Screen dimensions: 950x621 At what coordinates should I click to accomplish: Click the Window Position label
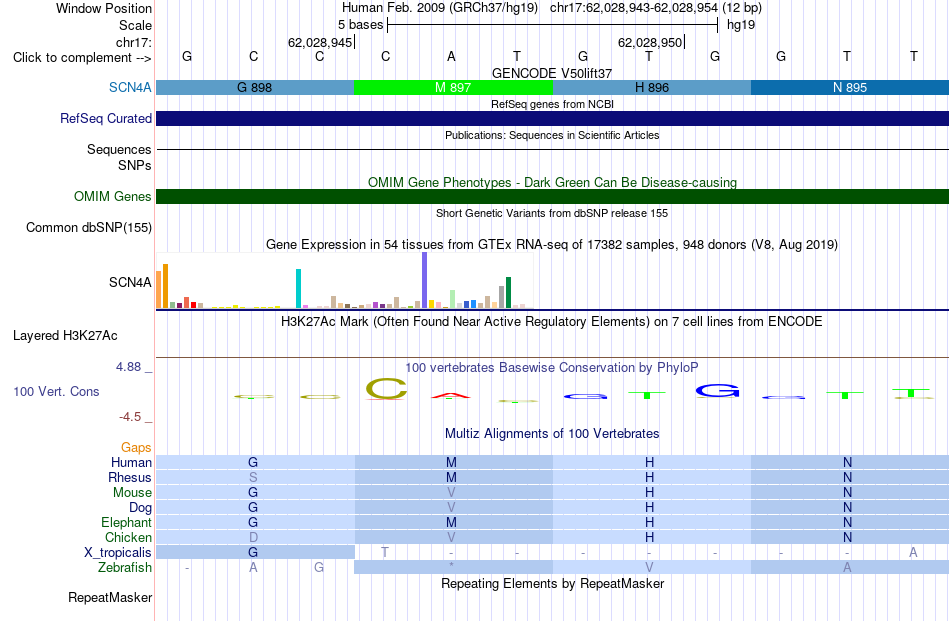(x=104, y=8)
